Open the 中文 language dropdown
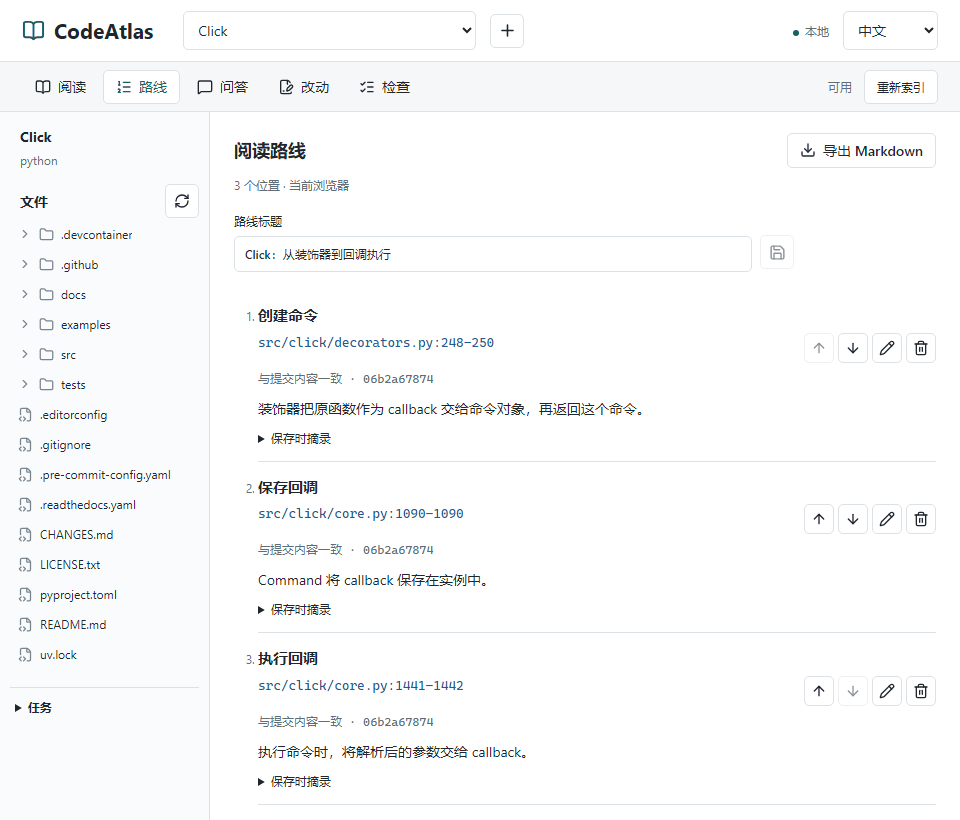Image resolution: width=960 pixels, height=820 pixels. click(890, 31)
